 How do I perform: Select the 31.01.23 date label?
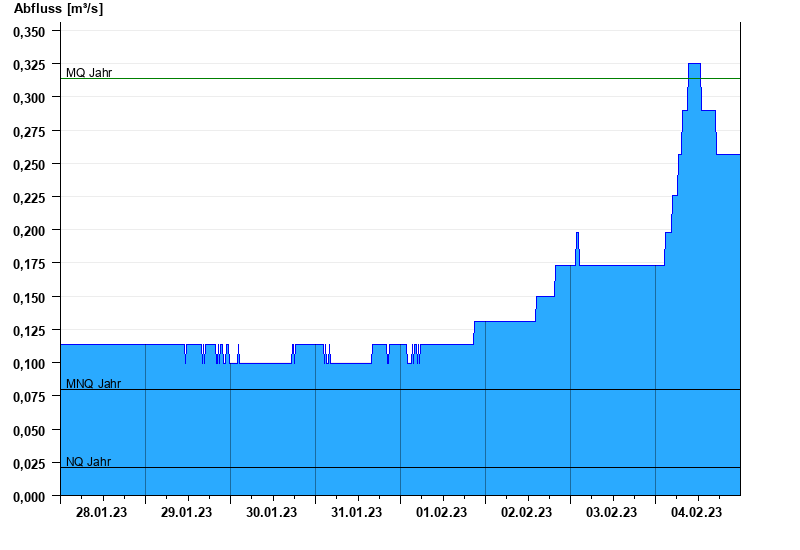[357, 513]
